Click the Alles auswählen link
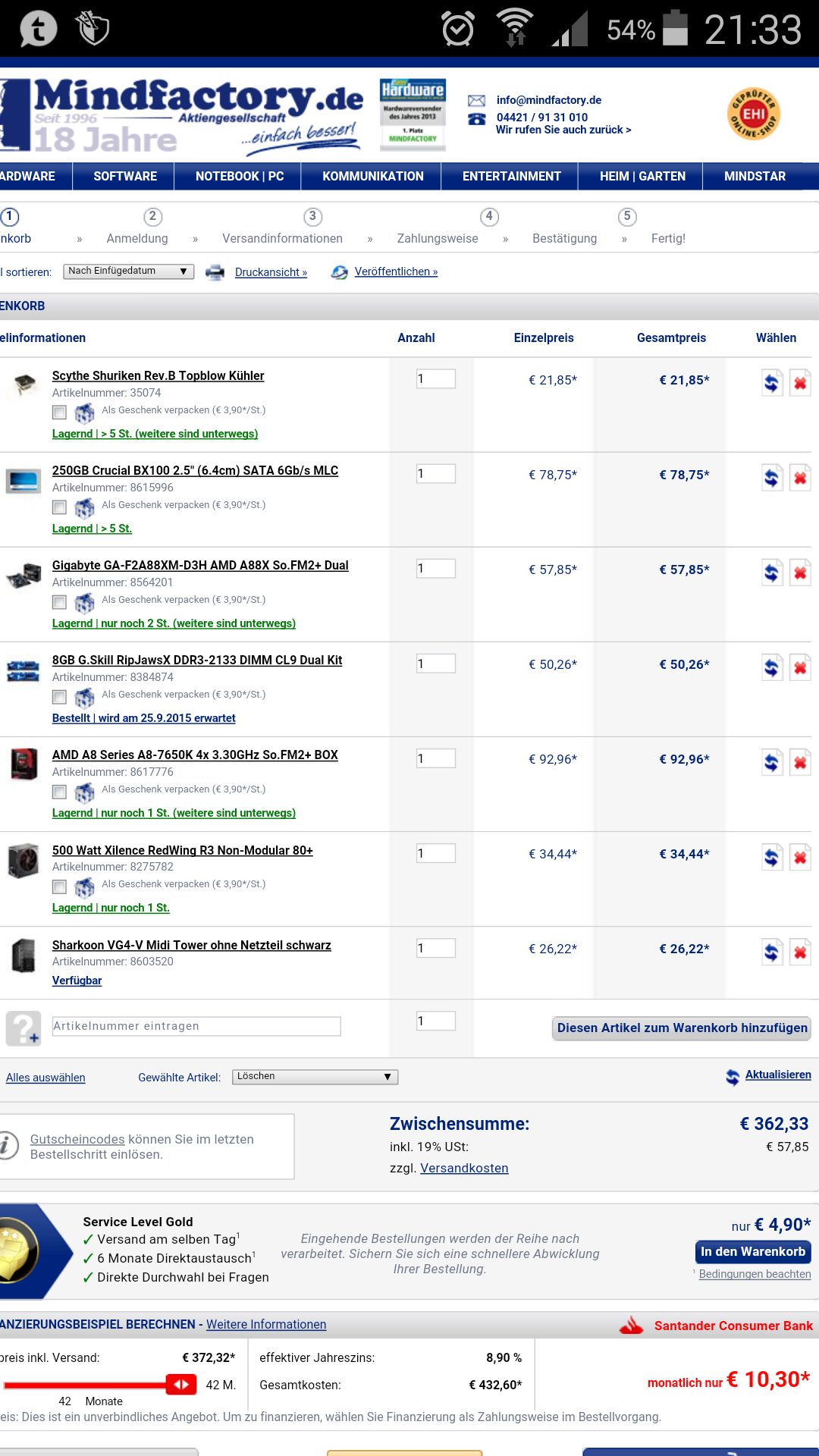The image size is (819, 1456). pyautogui.click(x=45, y=1078)
